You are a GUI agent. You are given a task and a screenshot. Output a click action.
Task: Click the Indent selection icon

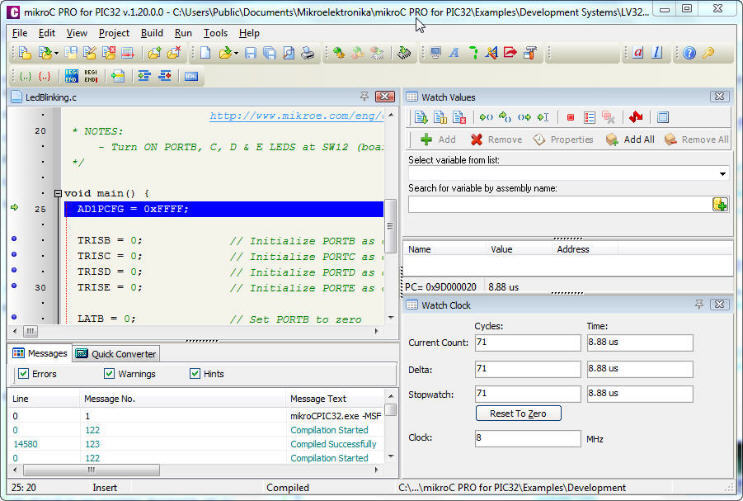tap(144, 76)
